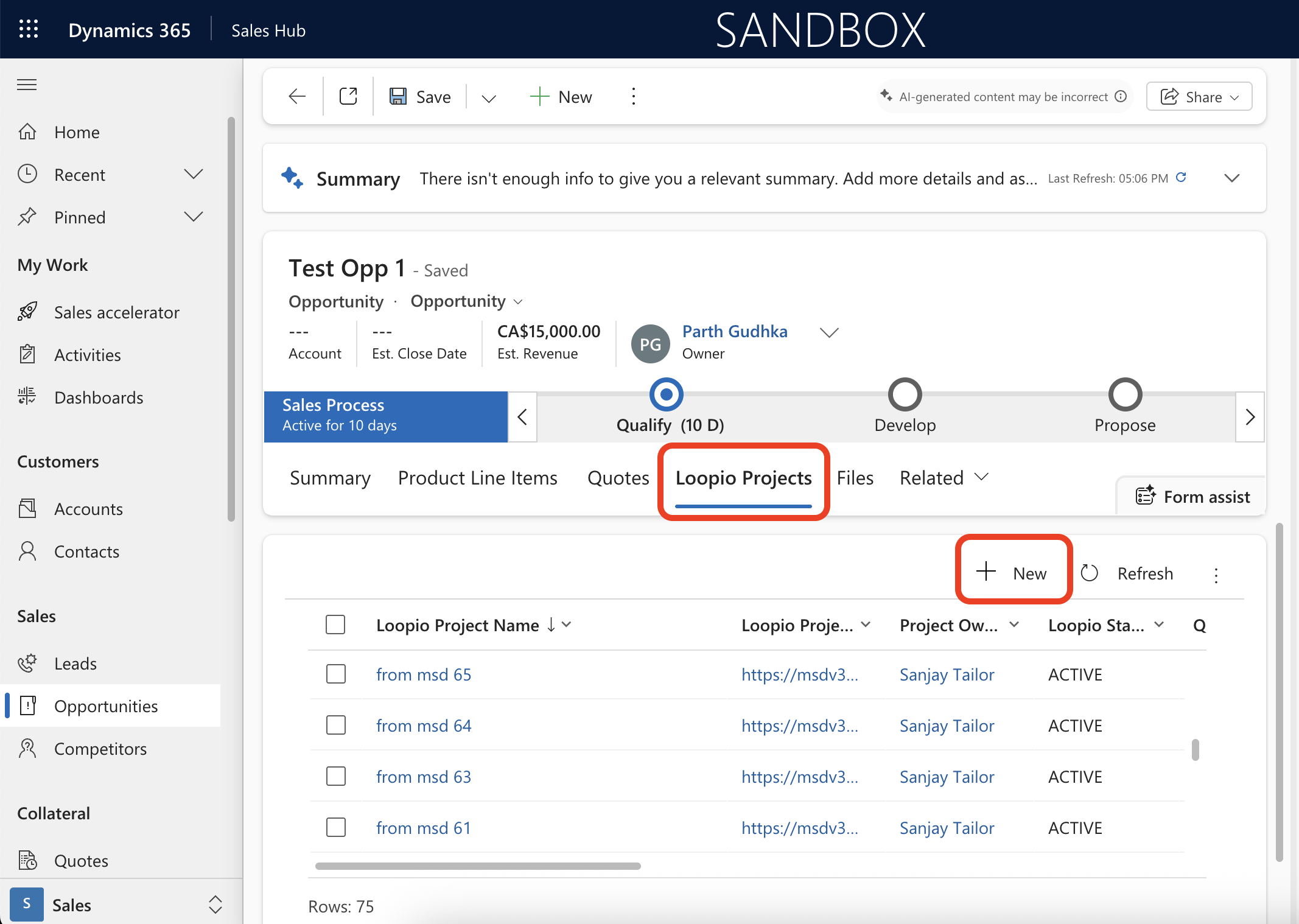This screenshot has width=1299, height=924.
Task: Expand the Share dropdown
Action: (x=1199, y=97)
